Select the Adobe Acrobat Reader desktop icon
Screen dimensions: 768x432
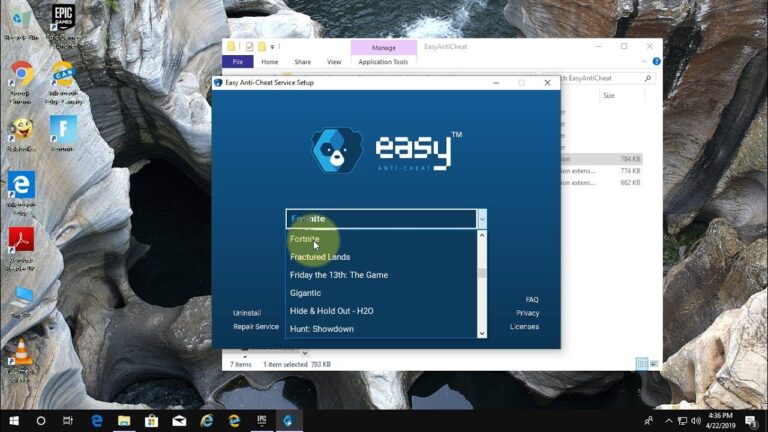coord(21,249)
